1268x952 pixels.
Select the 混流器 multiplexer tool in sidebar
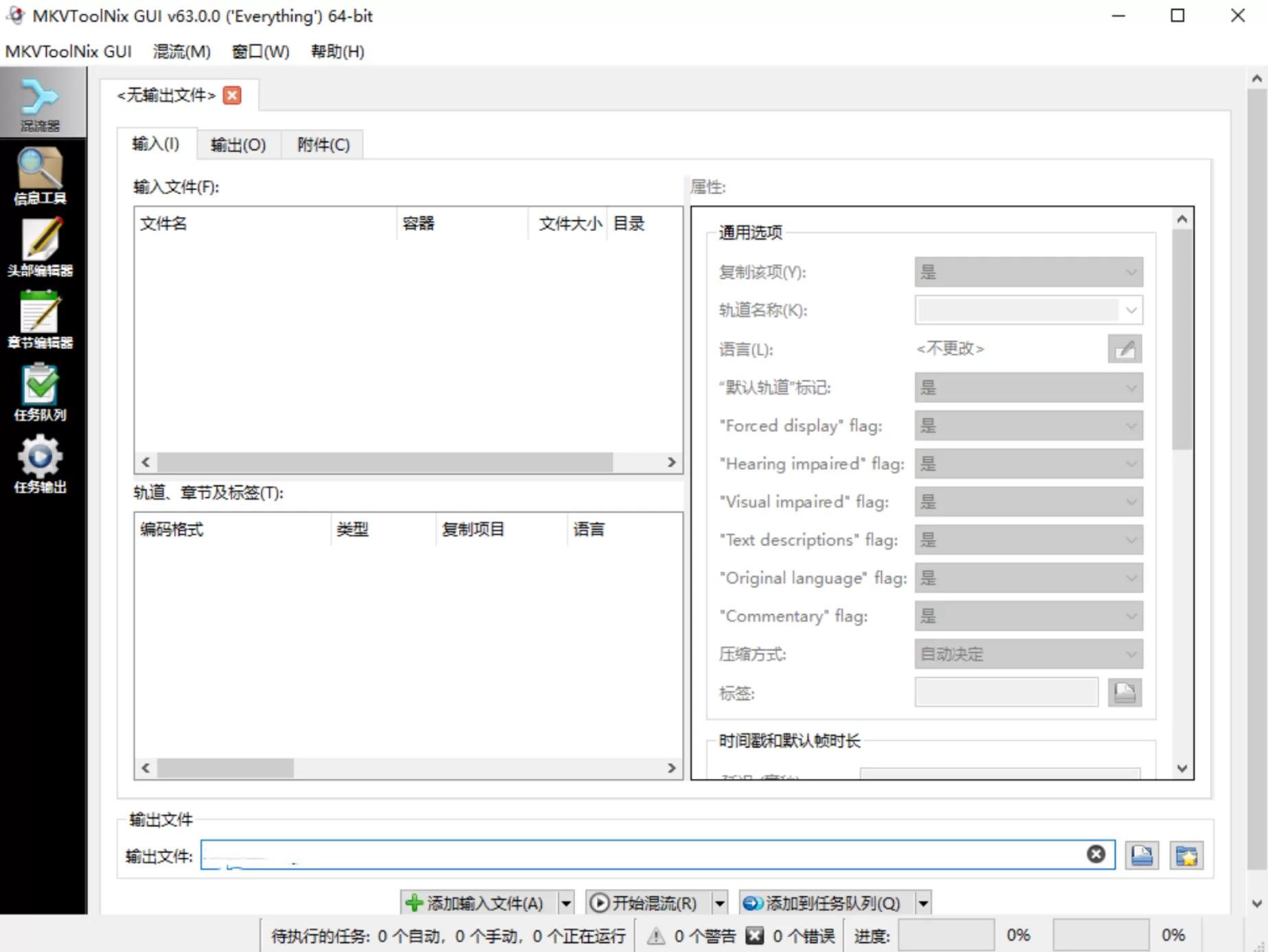coord(41,103)
